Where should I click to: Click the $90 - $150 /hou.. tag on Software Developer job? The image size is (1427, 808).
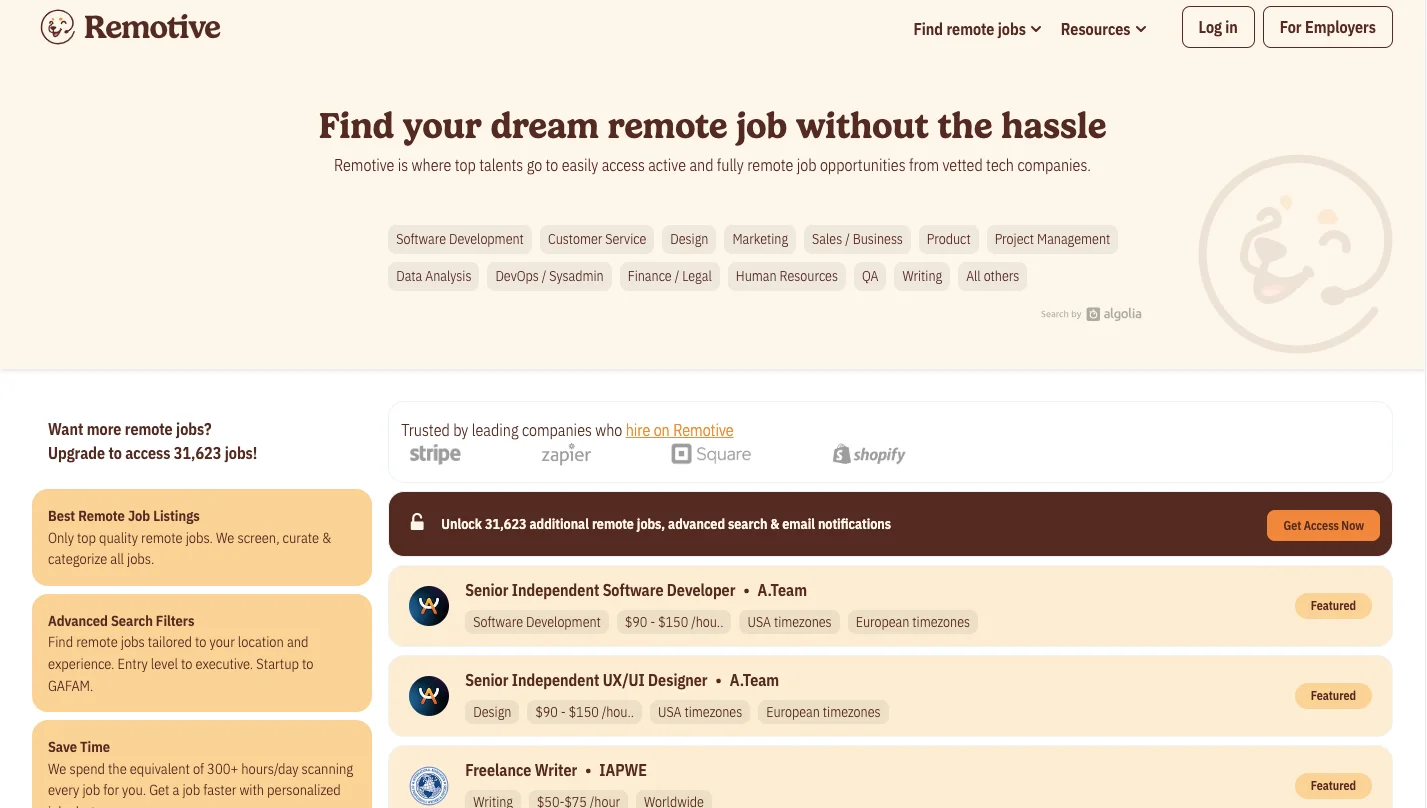674,622
